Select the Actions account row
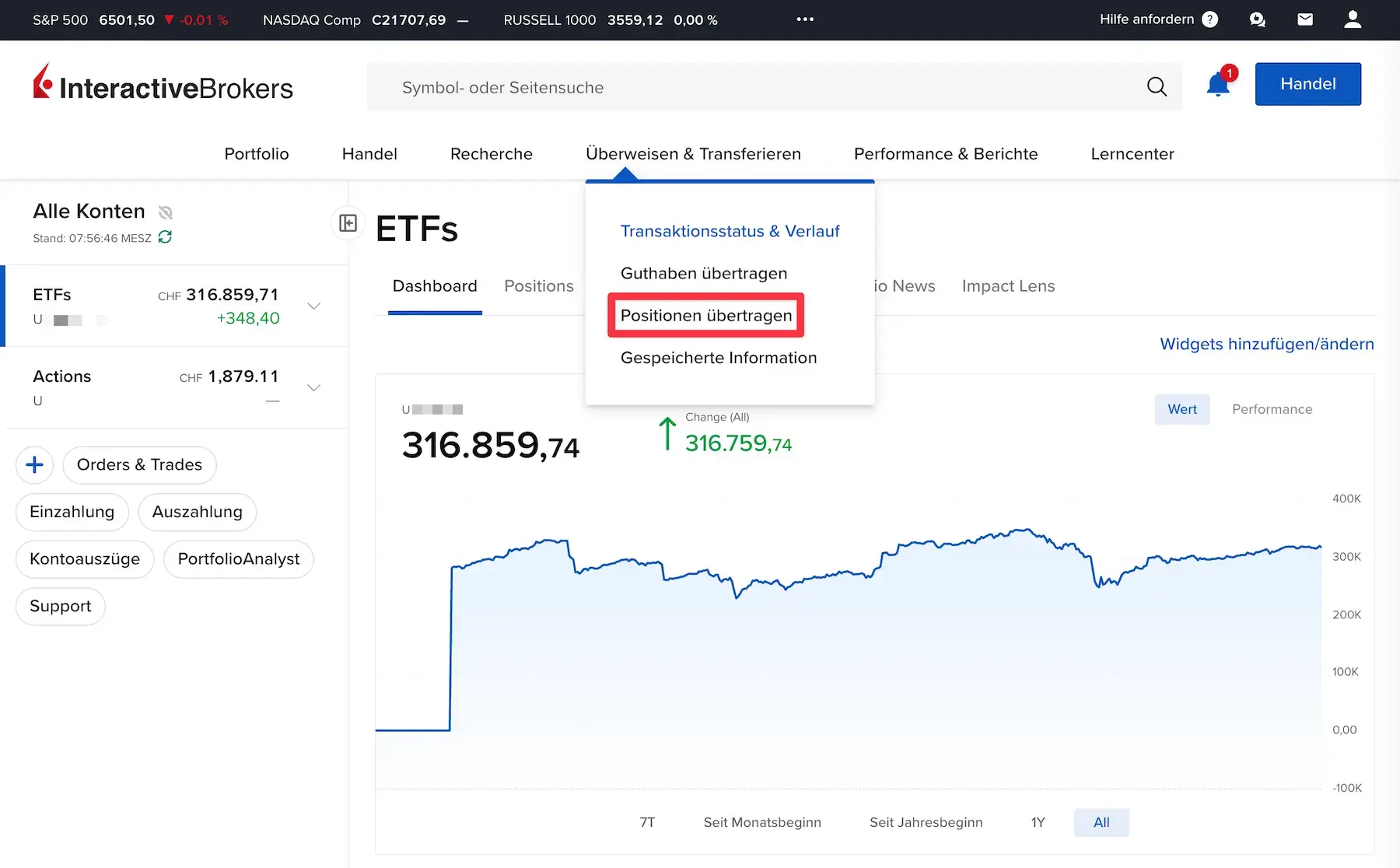Image resolution: width=1400 pixels, height=868 pixels. coord(176,387)
